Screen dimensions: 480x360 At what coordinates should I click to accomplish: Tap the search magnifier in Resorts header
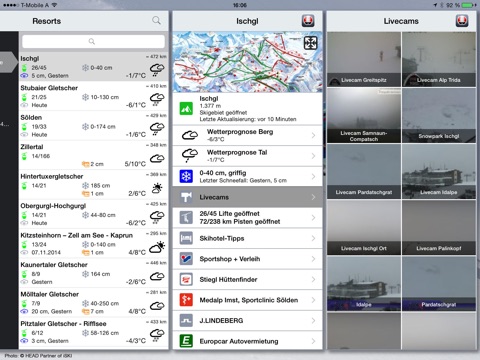point(156,20)
